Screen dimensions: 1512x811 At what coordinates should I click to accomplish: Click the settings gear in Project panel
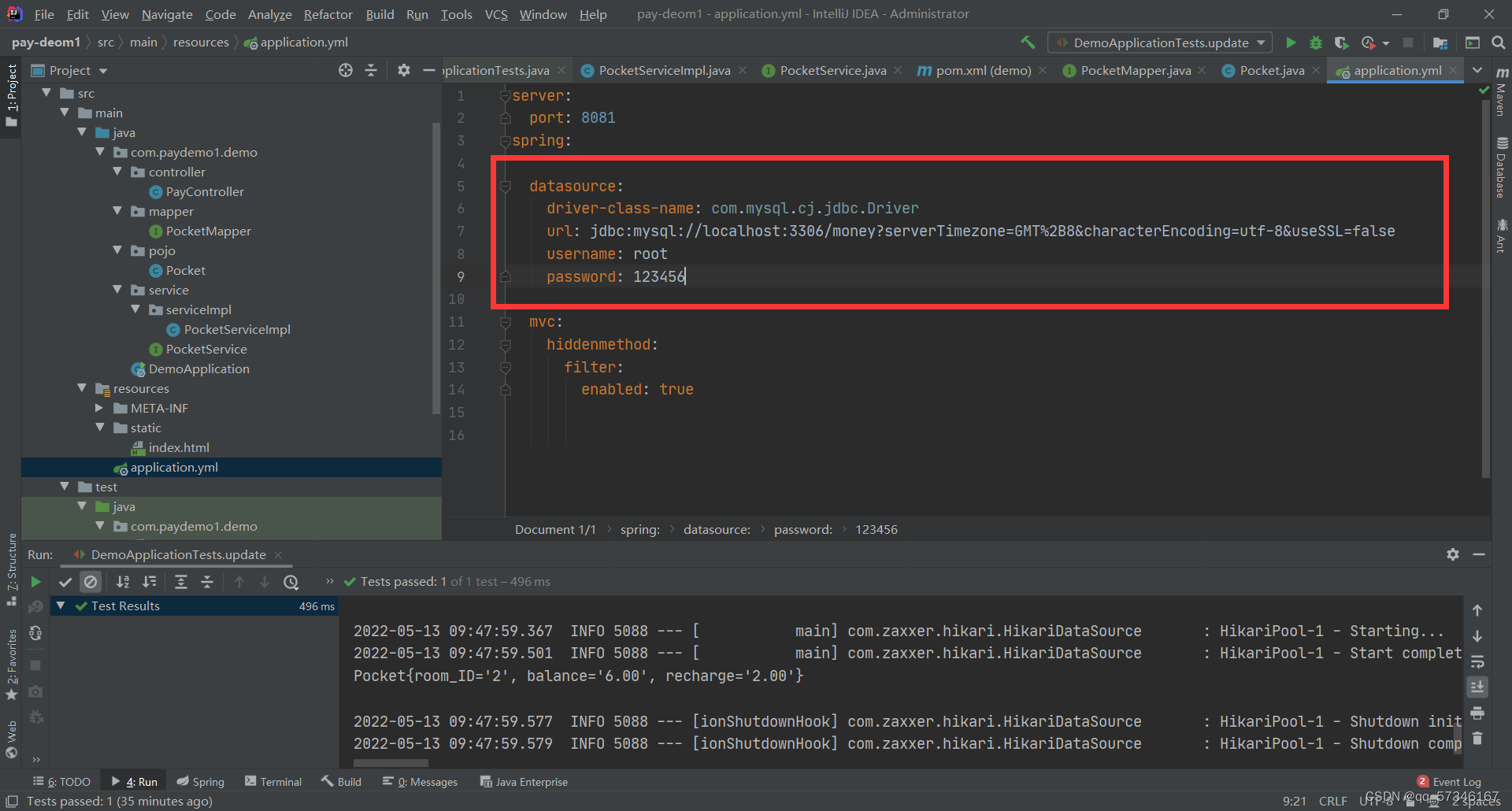tap(404, 70)
